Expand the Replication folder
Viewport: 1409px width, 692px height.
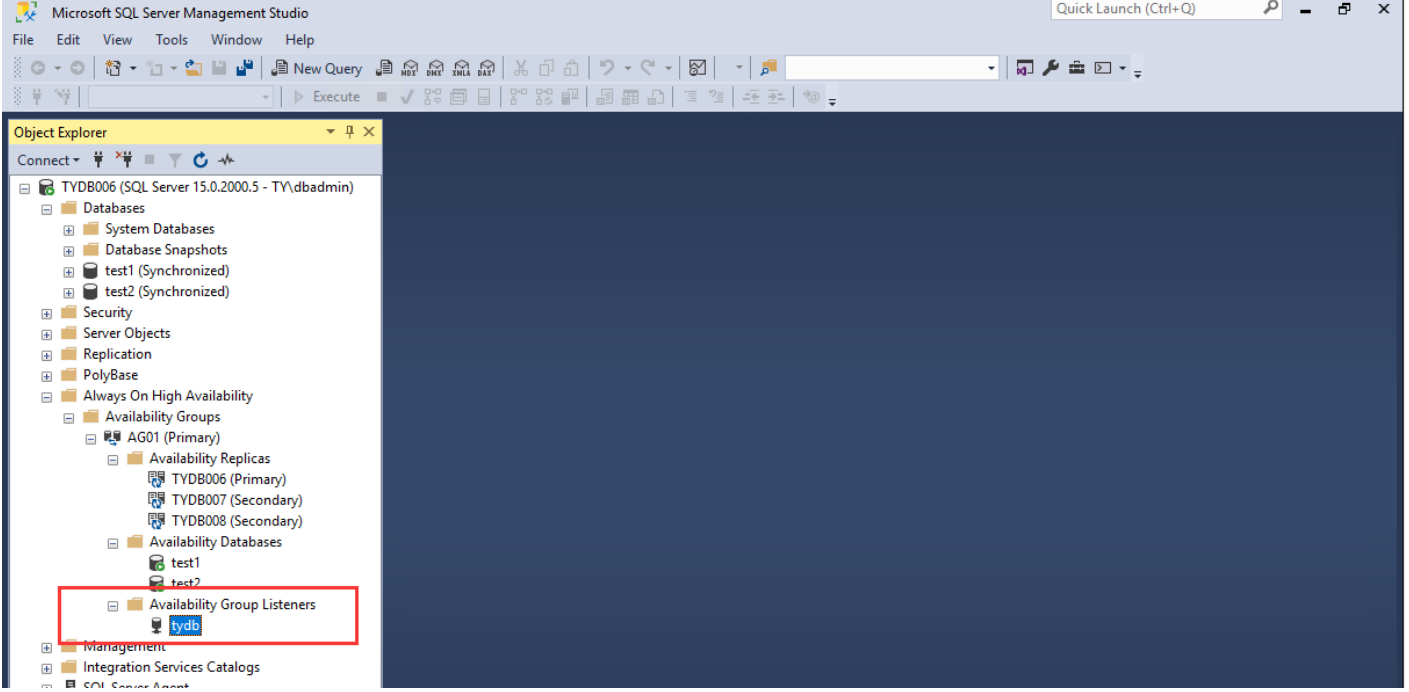click(47, 355)
